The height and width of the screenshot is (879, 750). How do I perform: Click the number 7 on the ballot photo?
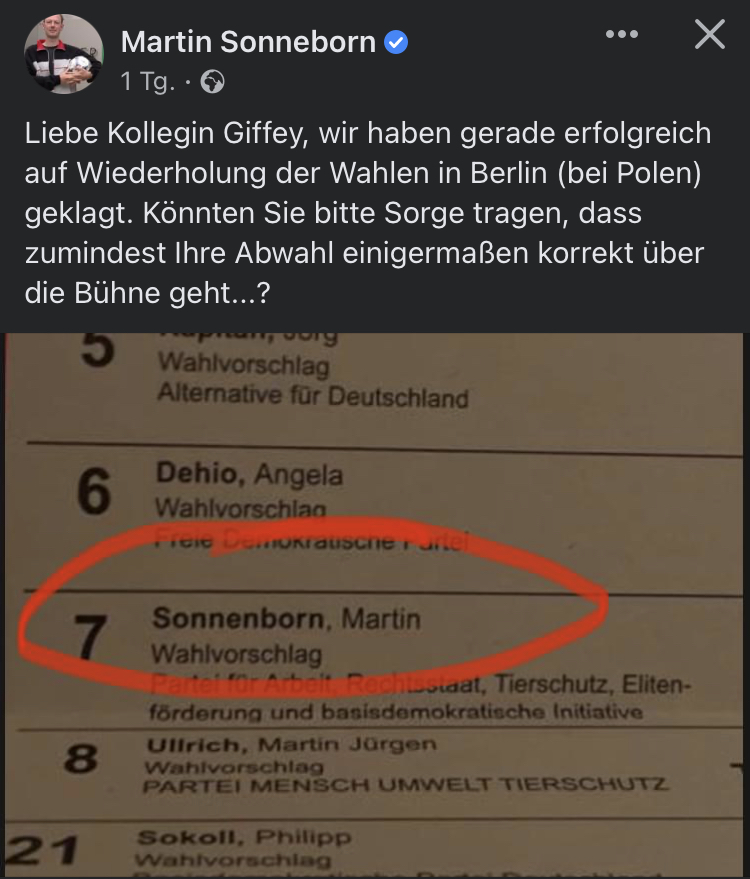91,635
